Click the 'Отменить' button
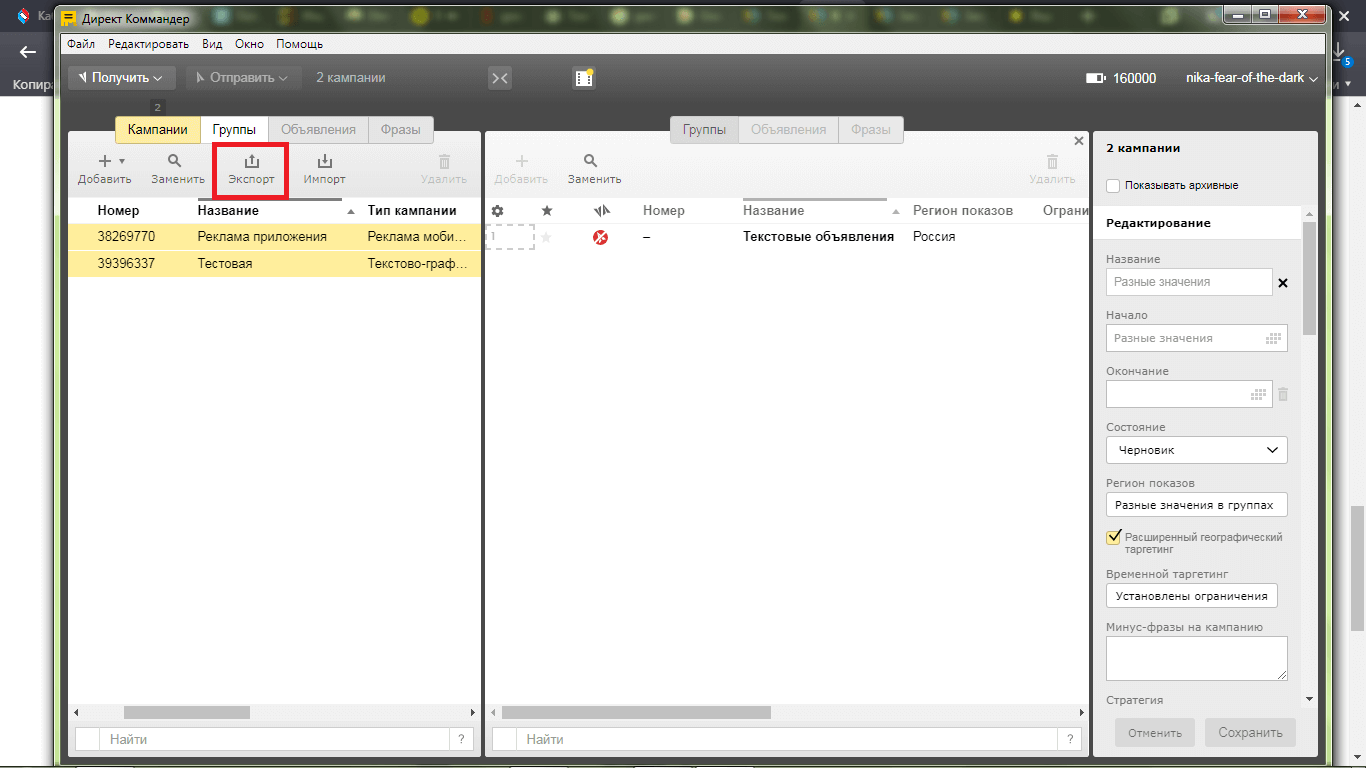This screenshot has width=1366, height=768. [1154, 733]
